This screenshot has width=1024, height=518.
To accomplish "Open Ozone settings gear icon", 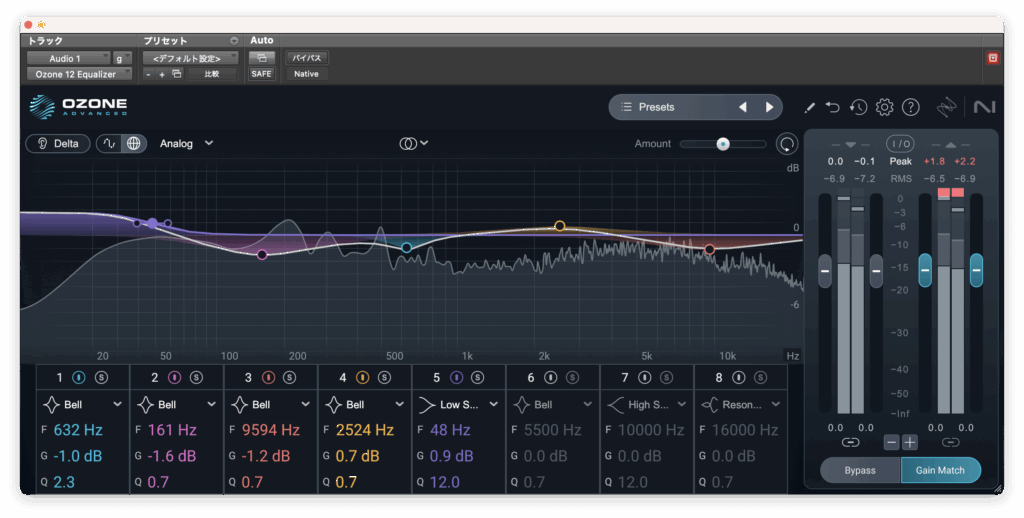I will coord(884,107).
